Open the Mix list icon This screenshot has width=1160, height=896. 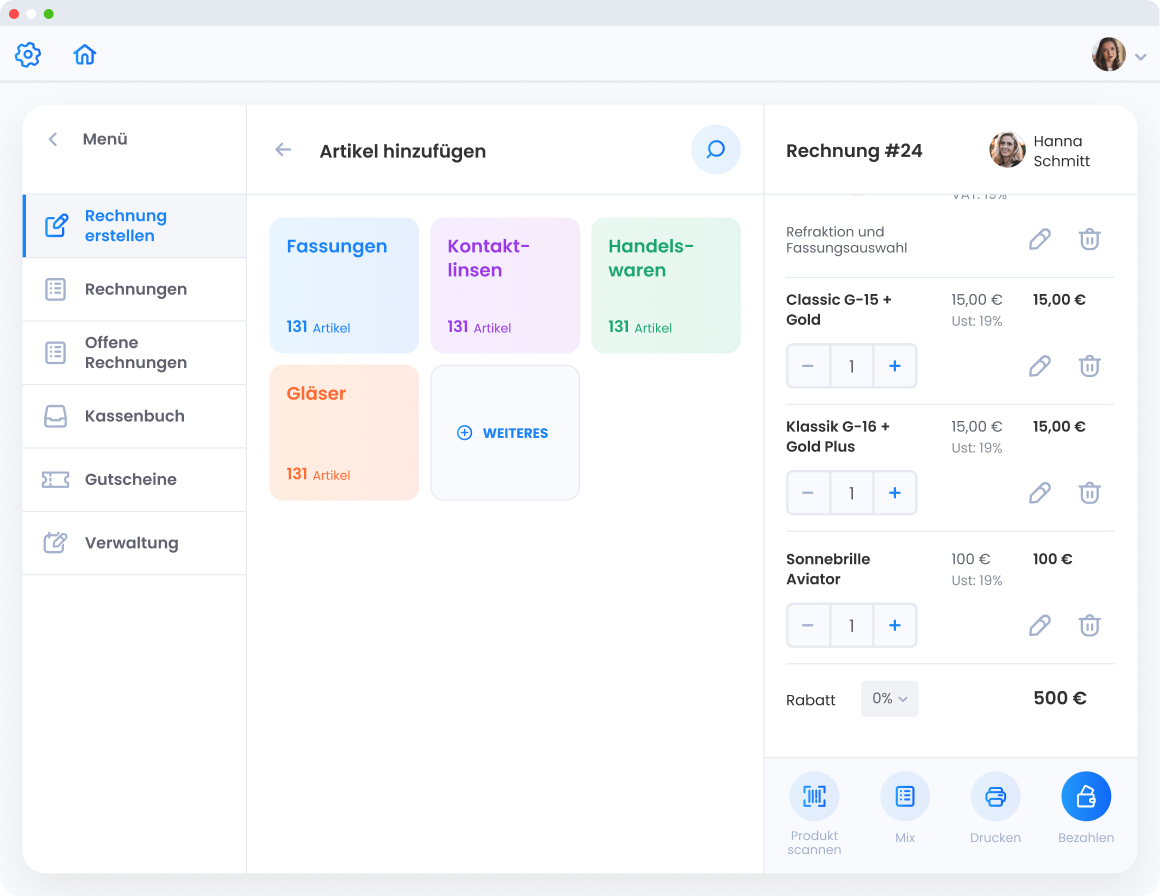[x=904, y=796]
